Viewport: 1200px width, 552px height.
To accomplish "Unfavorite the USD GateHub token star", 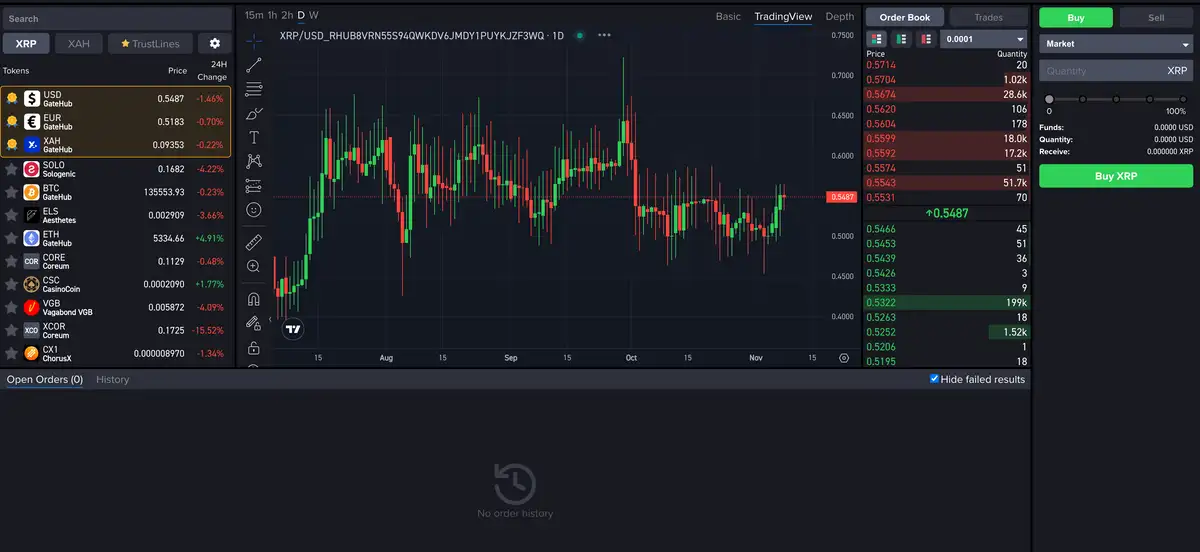I will [x=12, y=99].
